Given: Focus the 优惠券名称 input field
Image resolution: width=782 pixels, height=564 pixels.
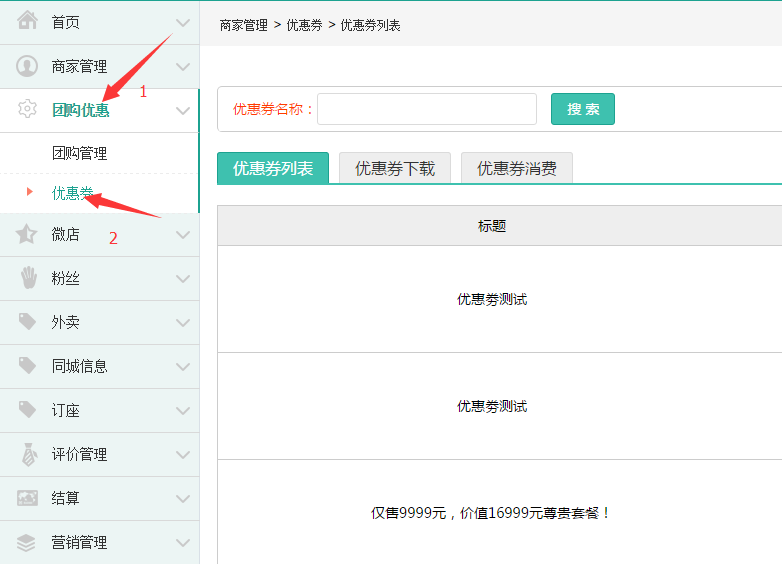Looking at the screenshot, I should point(427,109).
